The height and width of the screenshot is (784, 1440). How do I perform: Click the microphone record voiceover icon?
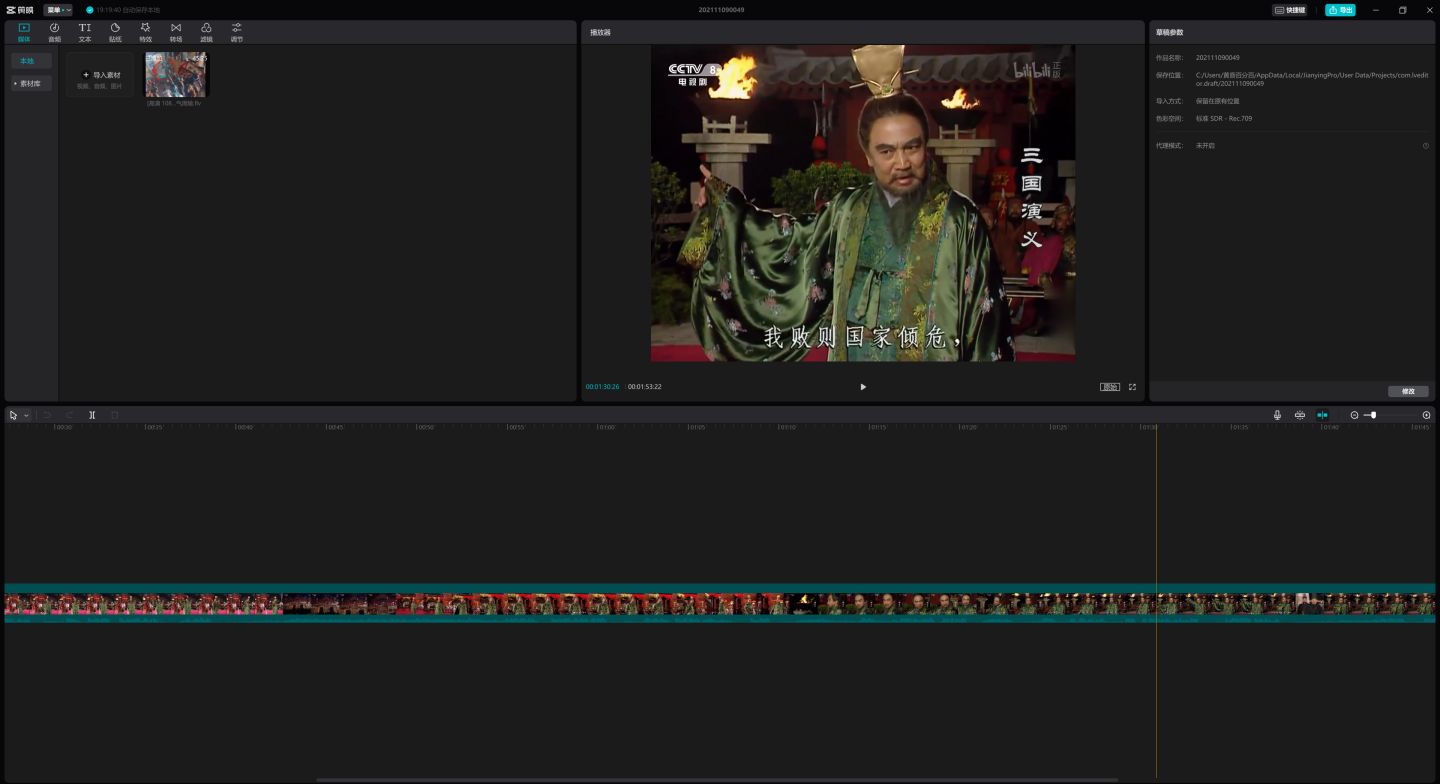[x=1277, y=415]
